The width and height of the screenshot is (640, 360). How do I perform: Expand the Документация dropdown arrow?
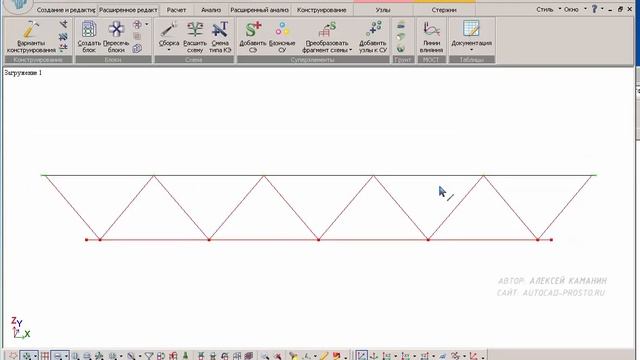pyautogui.click(x=471, y=50)
